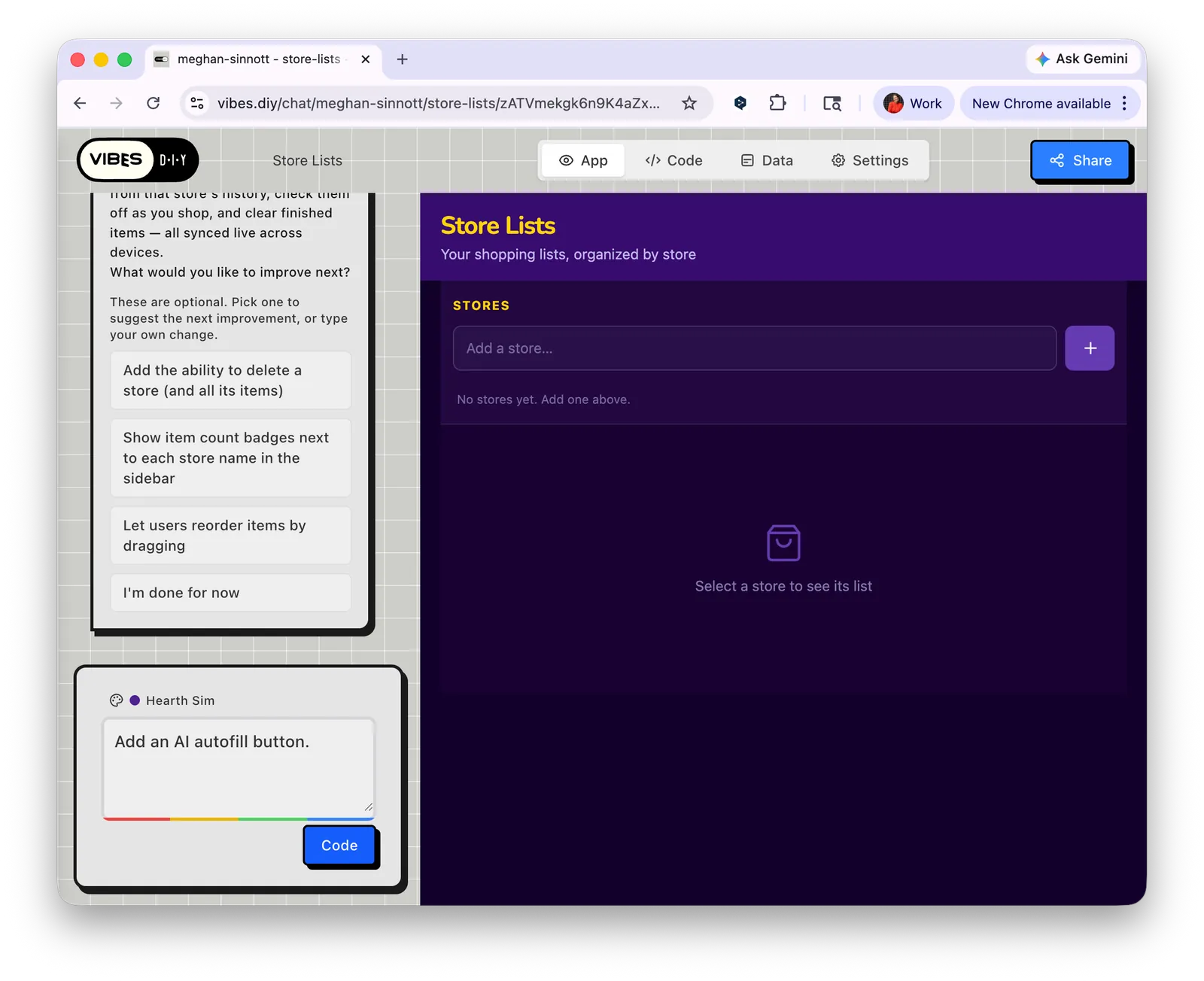1204x981 pixels.
Task: Click the Store Lists title in header
Action: [x=307, y=160]
